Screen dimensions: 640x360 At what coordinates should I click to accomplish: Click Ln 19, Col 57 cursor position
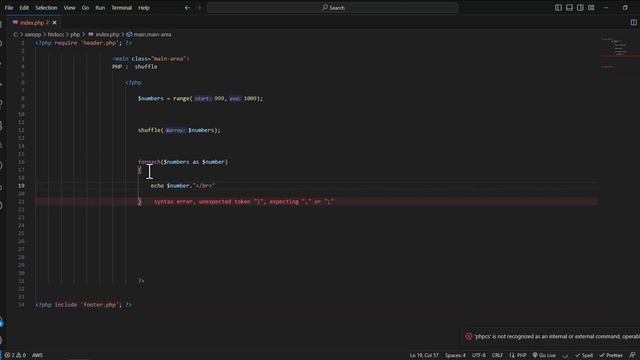424,355
